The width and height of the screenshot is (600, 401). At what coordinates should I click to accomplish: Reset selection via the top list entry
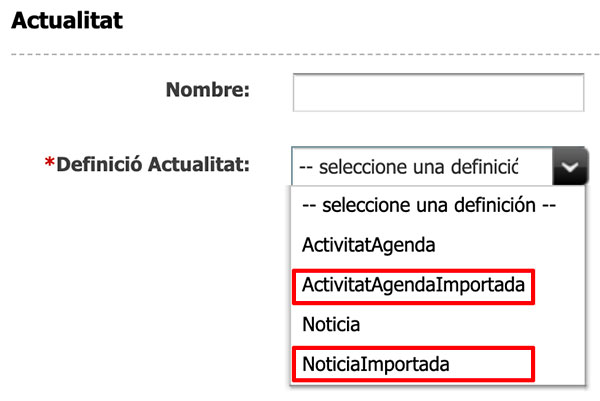click(x=428, y=205)
